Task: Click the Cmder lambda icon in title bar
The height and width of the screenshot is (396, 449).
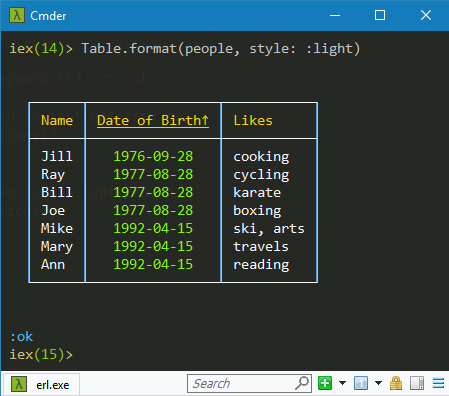Action: click(17, 15)
